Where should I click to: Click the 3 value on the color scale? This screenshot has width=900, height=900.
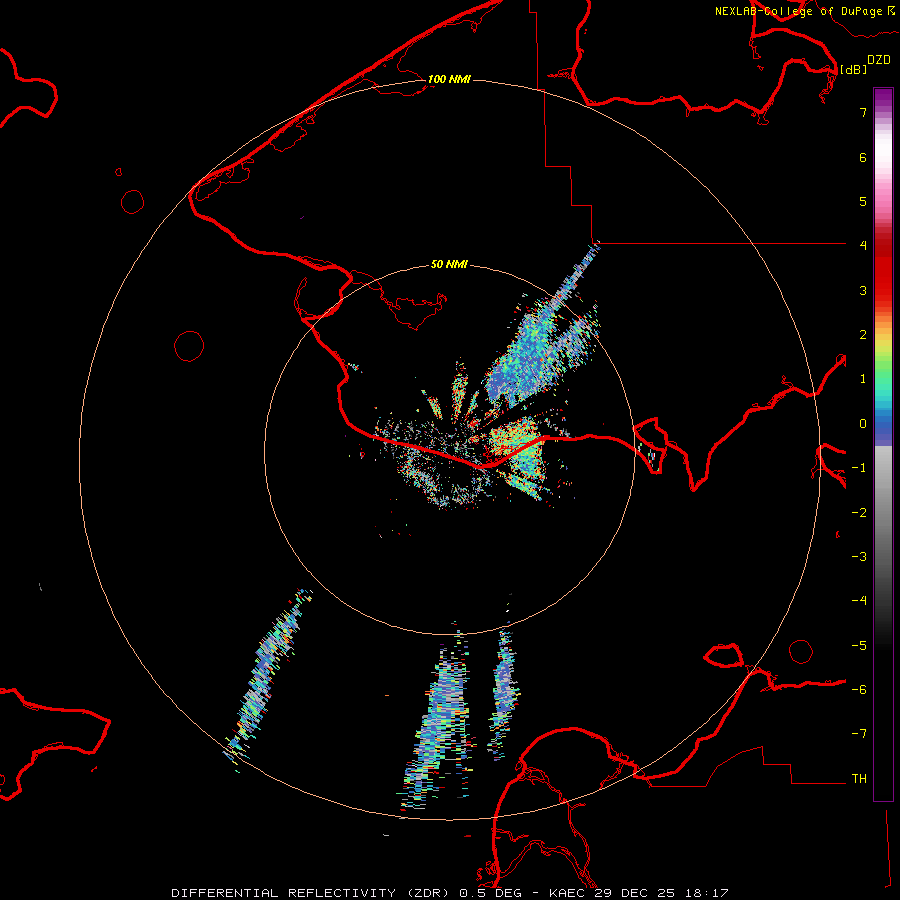pyautogui.click(x=863, y=290)
